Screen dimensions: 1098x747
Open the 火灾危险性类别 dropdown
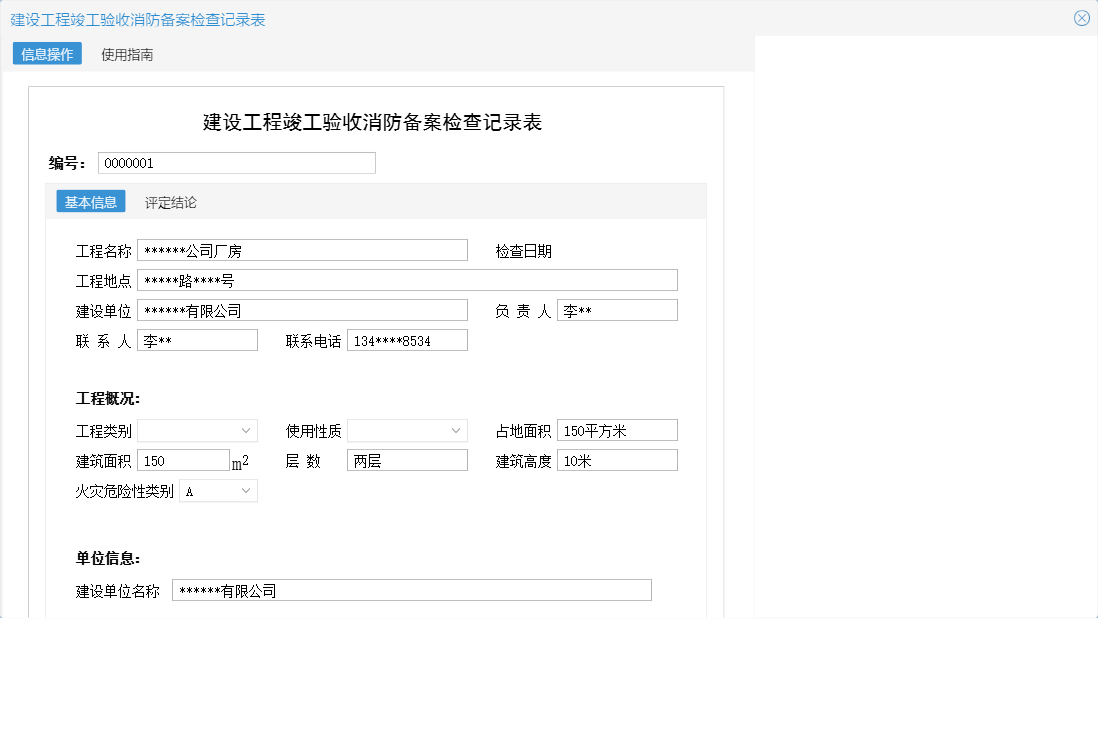point(217,490)
